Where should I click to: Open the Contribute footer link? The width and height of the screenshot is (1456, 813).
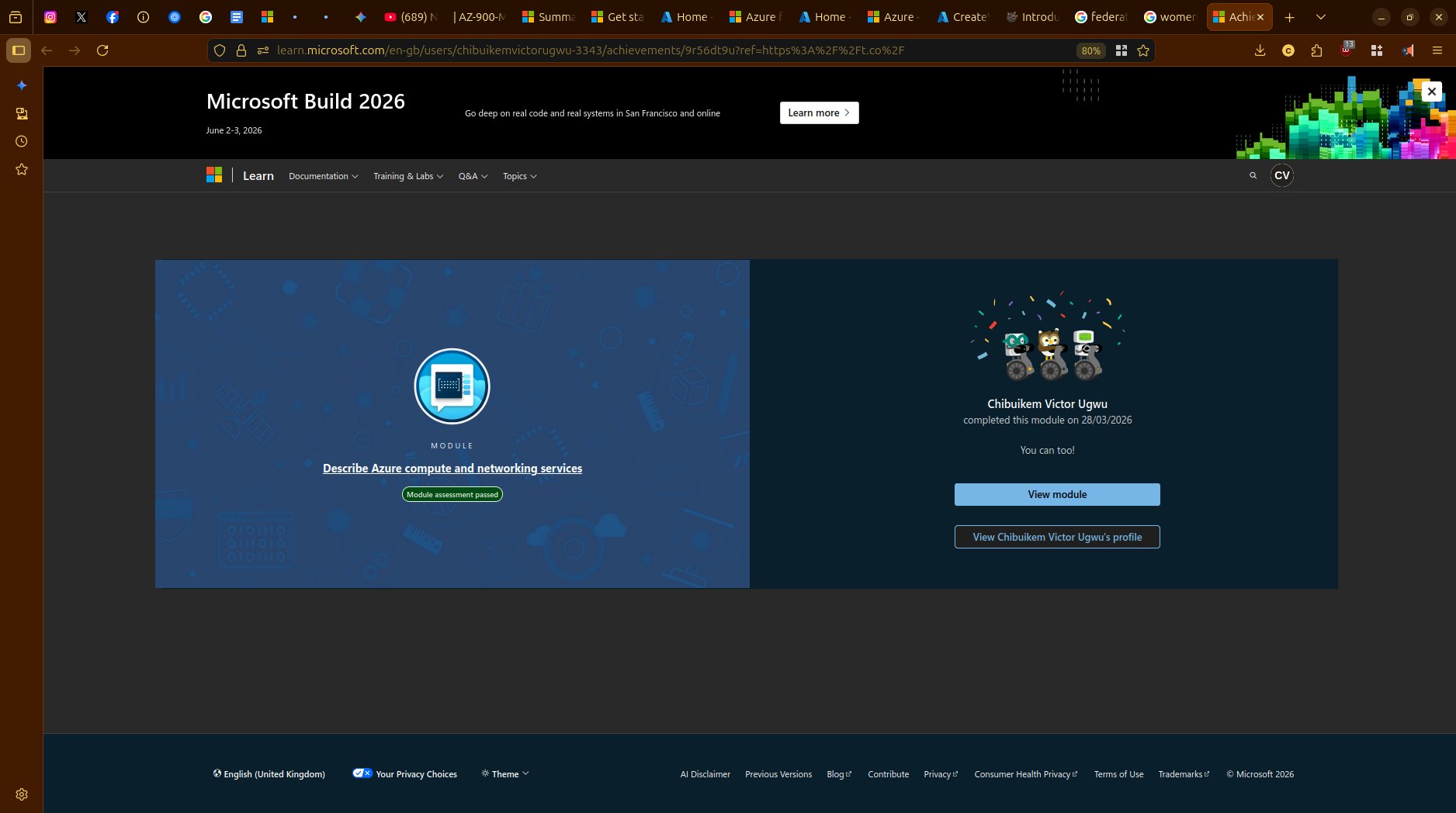tap(888, 774)
